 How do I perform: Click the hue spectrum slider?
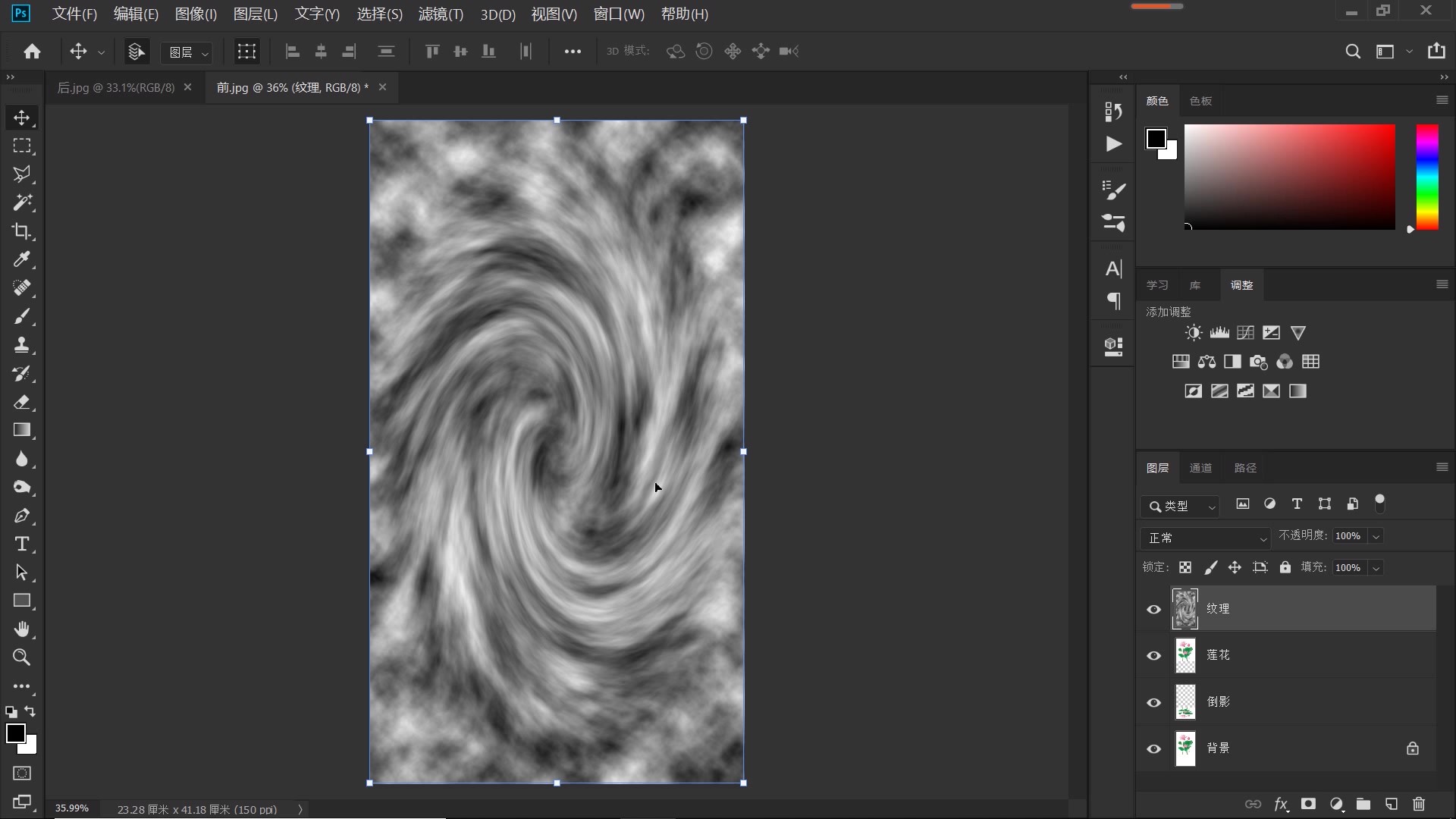pyautogui.click(x=1426, y=177)
